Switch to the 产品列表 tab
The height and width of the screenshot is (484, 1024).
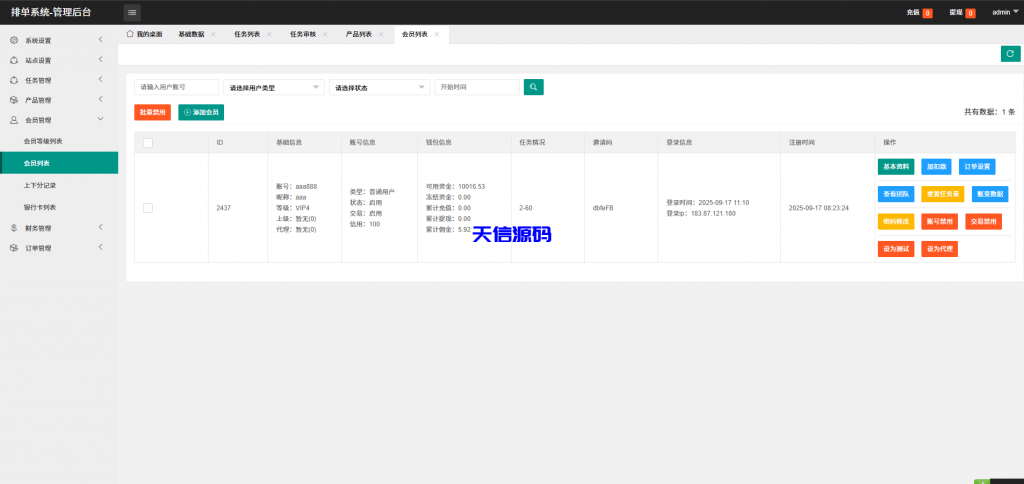tap(358, 34)
